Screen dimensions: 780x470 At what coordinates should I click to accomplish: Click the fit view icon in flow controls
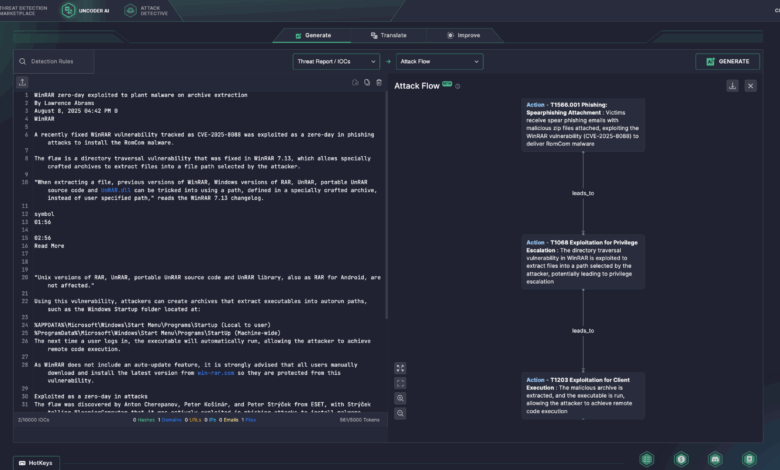(x=400, y=368)
